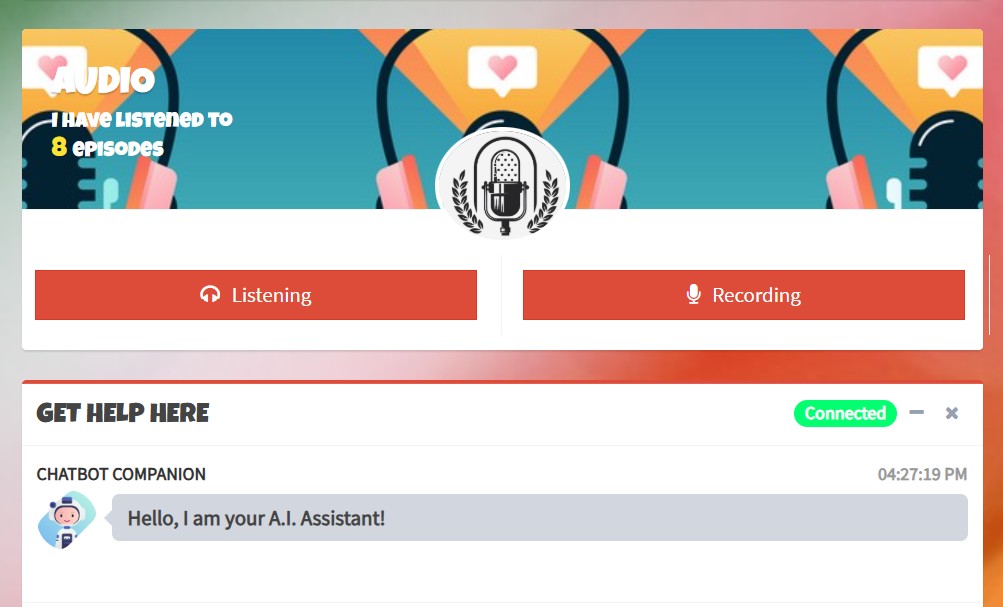Click the heart speech bubble at banner right
Viewport: 1003px width, 607px height.
(951, 68)
